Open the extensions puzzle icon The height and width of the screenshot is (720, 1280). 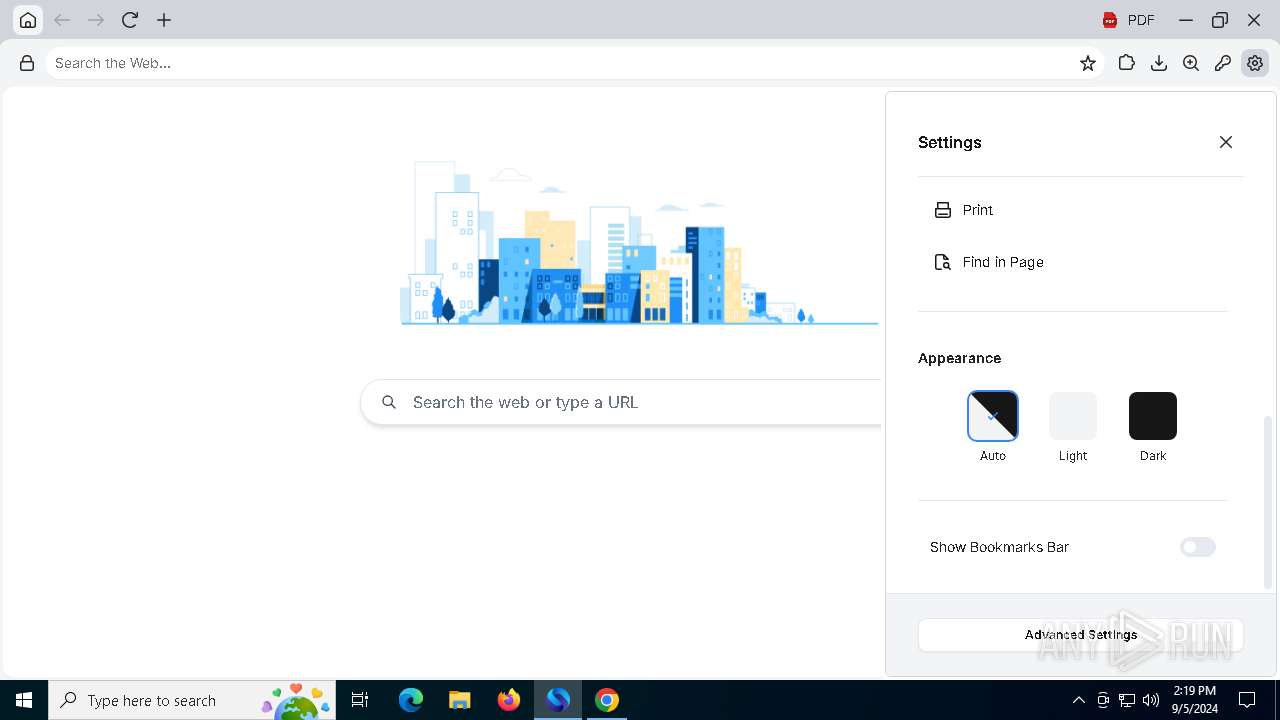[x=1127, y=63]
